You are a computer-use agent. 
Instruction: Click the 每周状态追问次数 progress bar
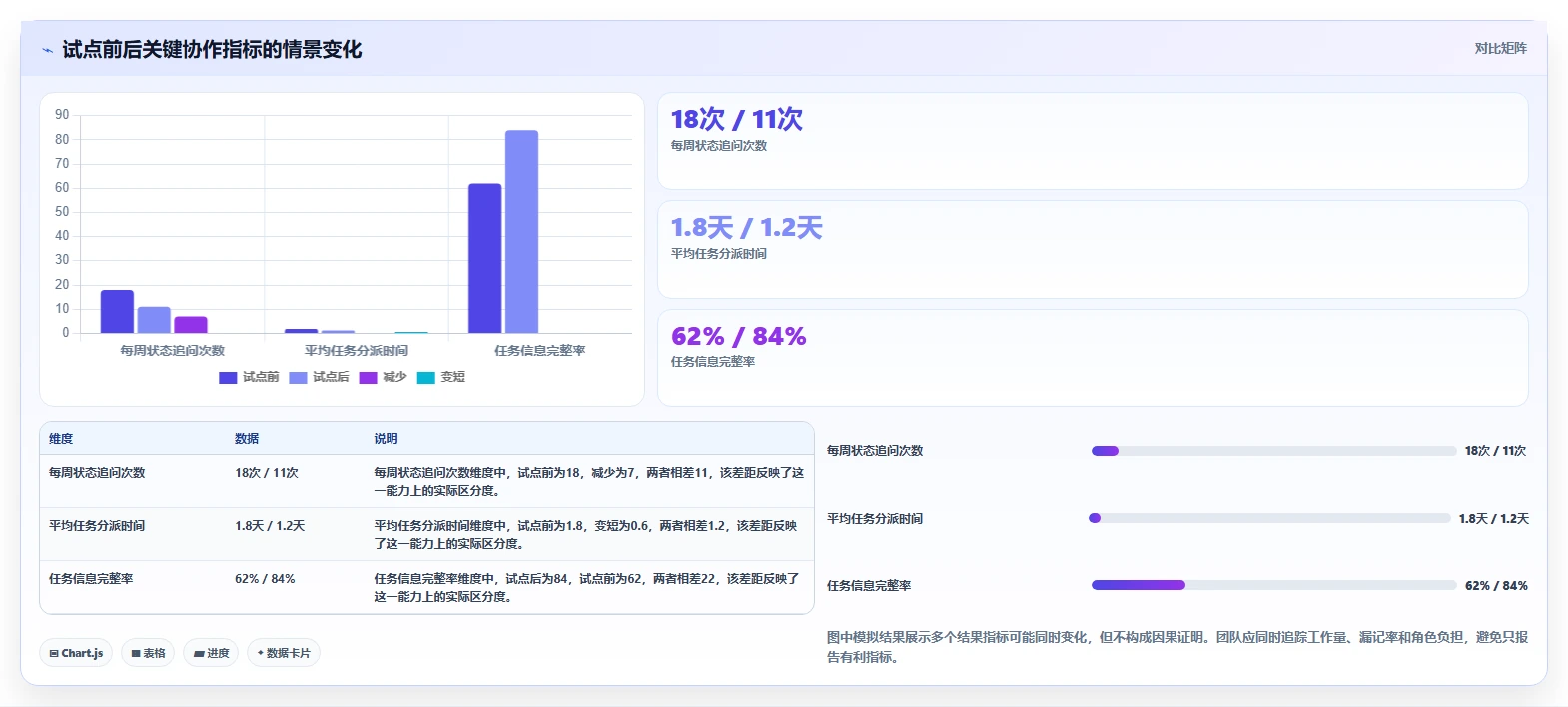coord(1274,451)
